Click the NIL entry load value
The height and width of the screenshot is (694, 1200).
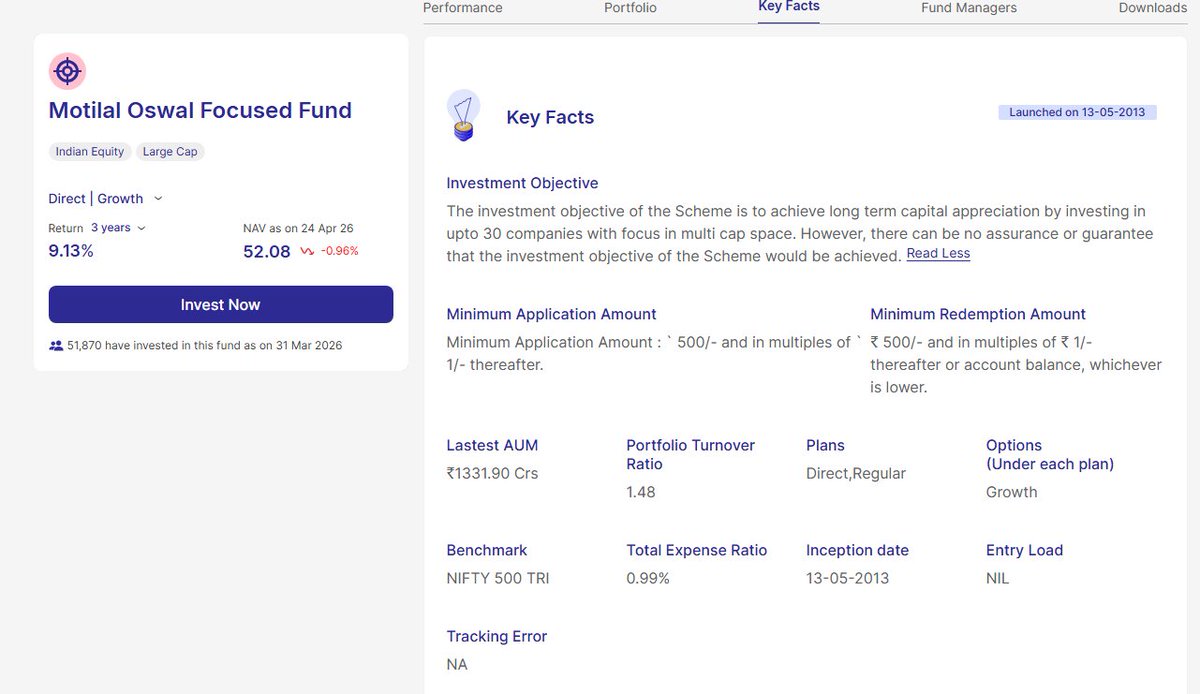coord(998,578)
